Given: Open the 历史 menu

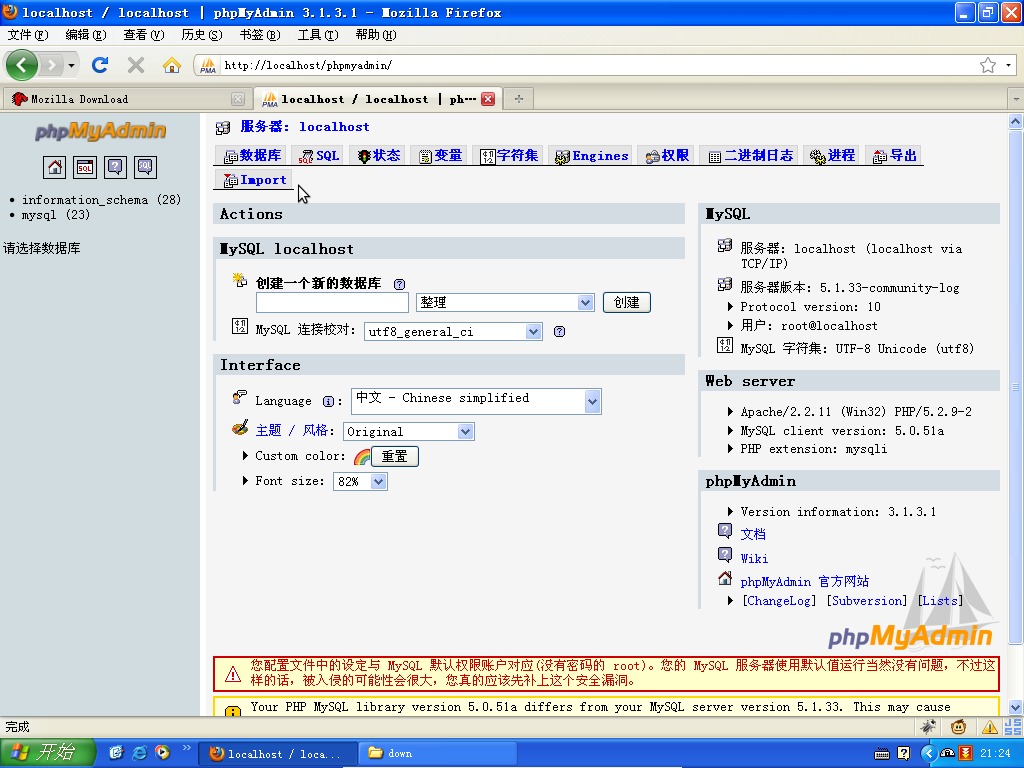Looking at the screenshot, I should point(202,35).
